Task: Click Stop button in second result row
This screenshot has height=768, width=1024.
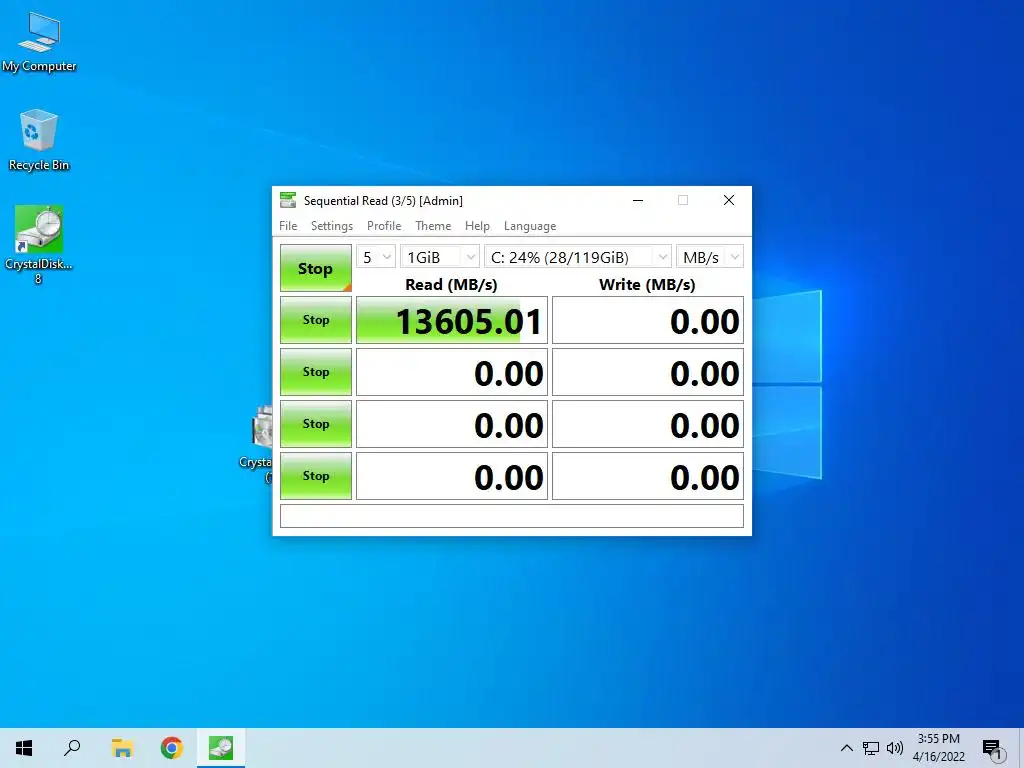Action: tap(315, 372)
